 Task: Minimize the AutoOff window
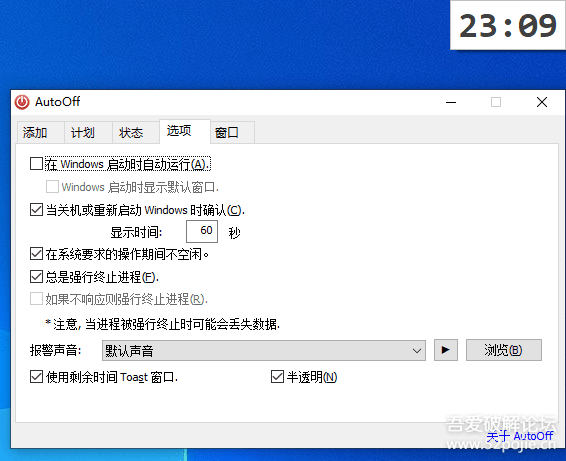(x=451, y=102)
